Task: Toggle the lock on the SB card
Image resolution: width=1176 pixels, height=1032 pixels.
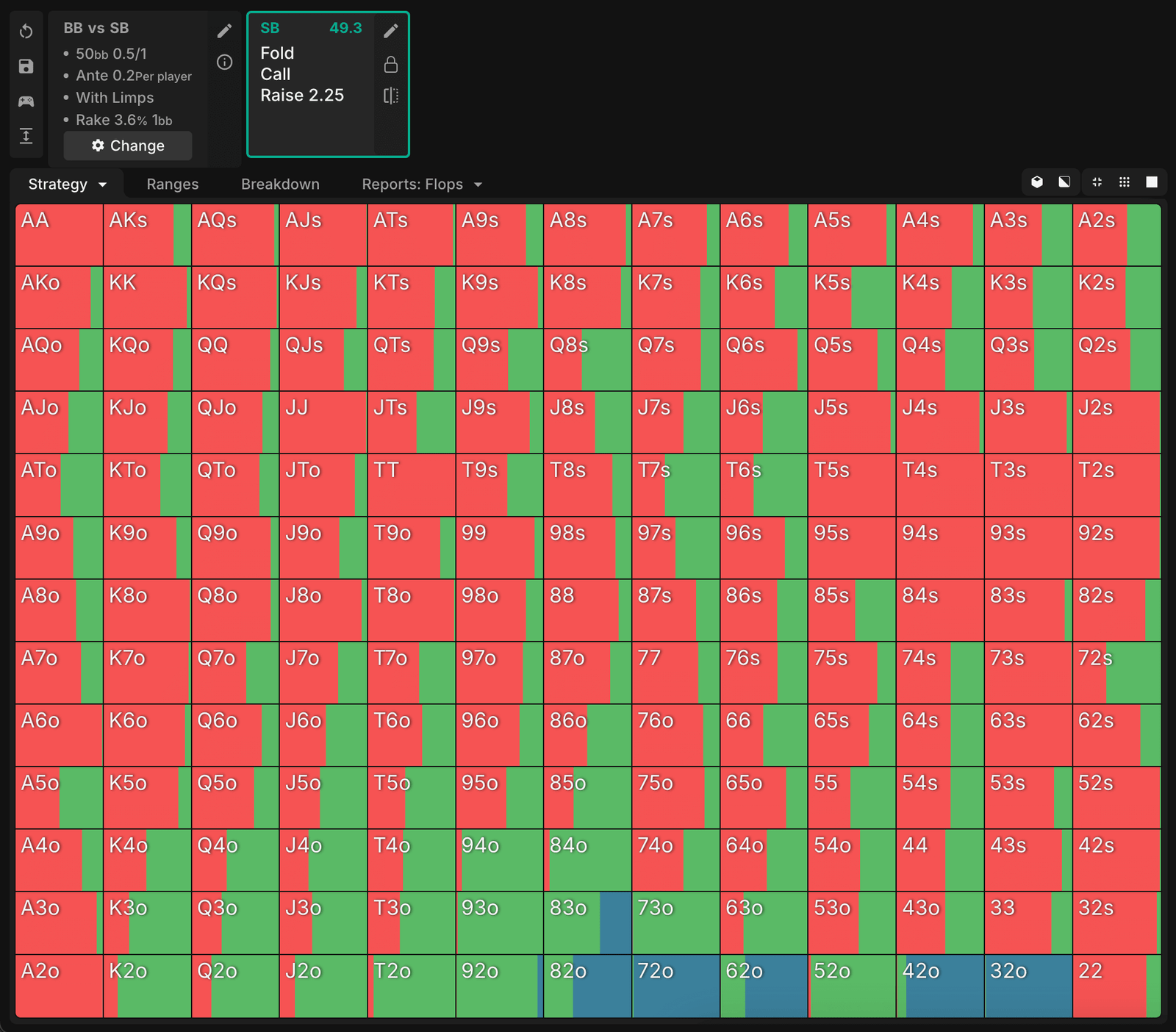Action: coord(391,65)
